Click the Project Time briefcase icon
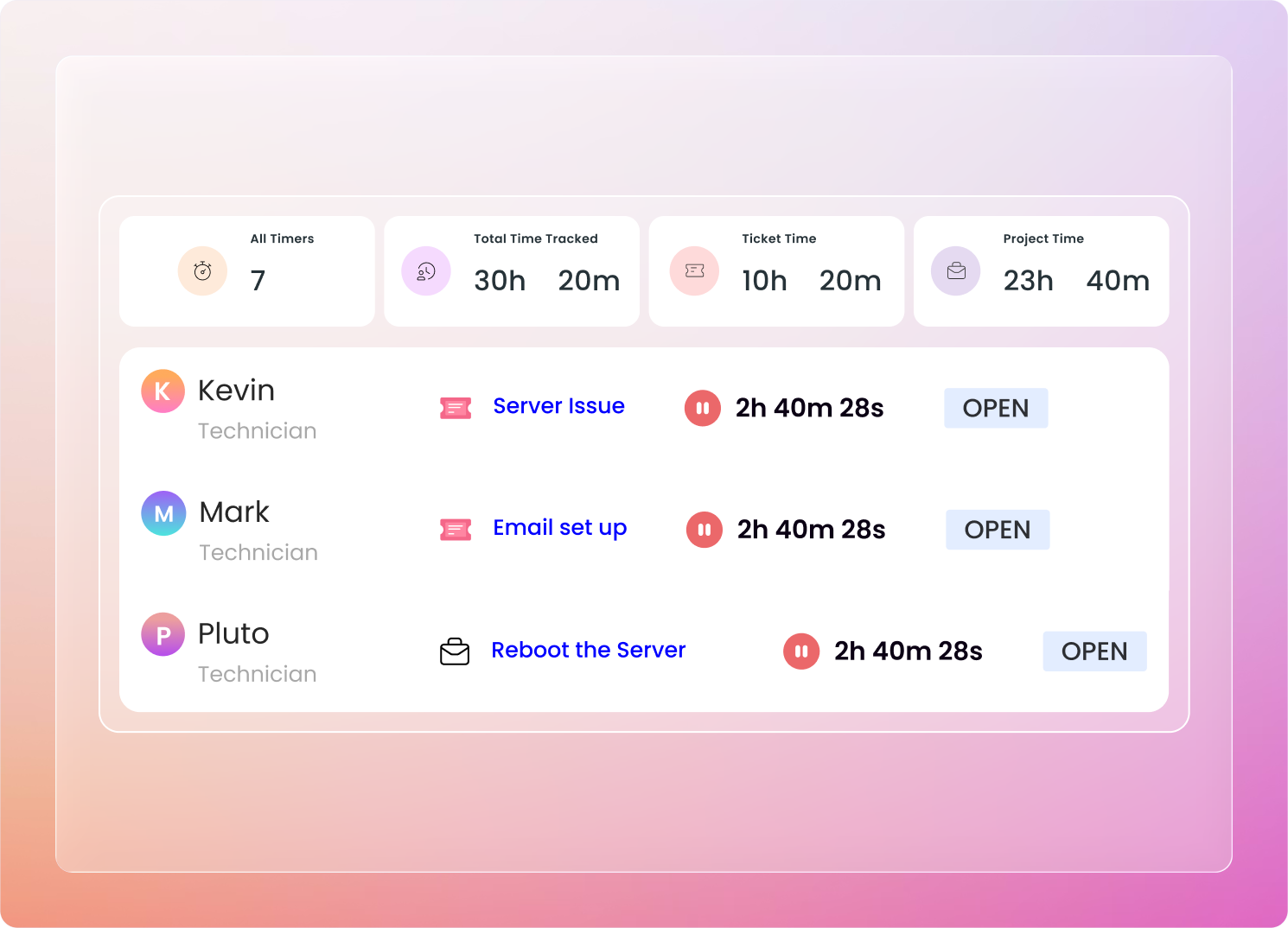 (x=956, y=271)
